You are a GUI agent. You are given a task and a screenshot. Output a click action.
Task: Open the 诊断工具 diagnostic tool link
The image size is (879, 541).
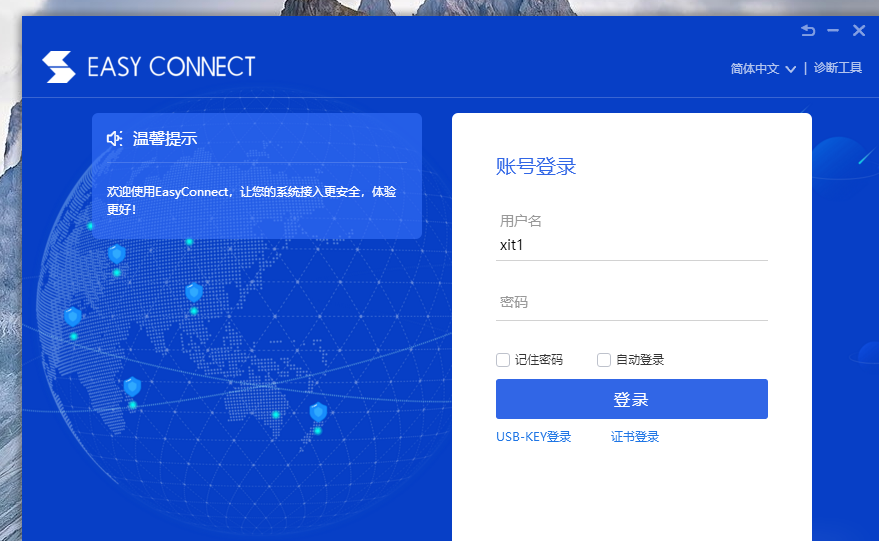[838, 68]
